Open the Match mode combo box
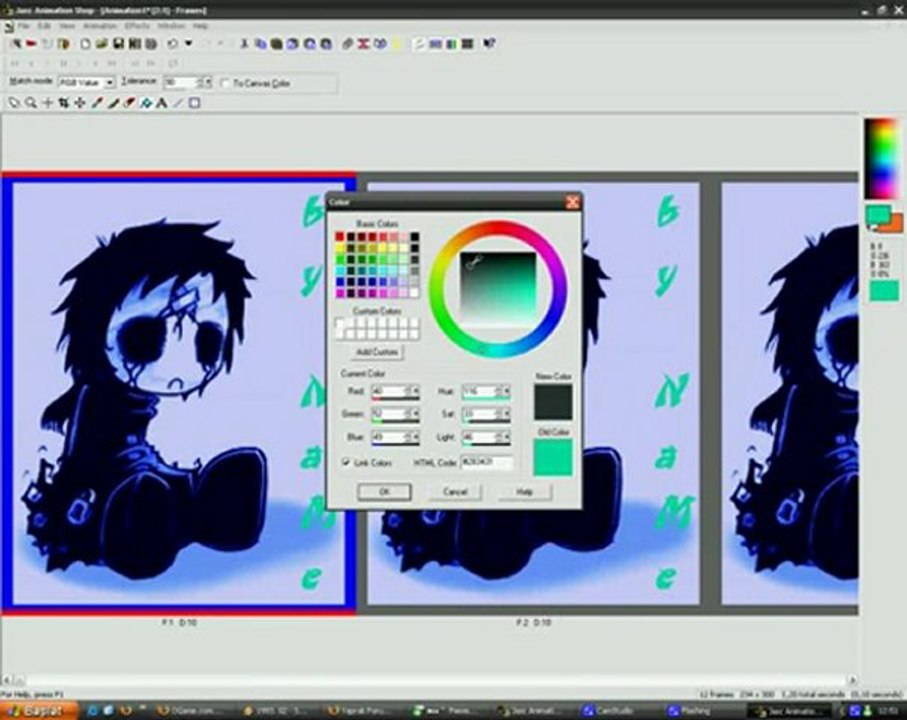Screen dimensions: 907x720 87,83
